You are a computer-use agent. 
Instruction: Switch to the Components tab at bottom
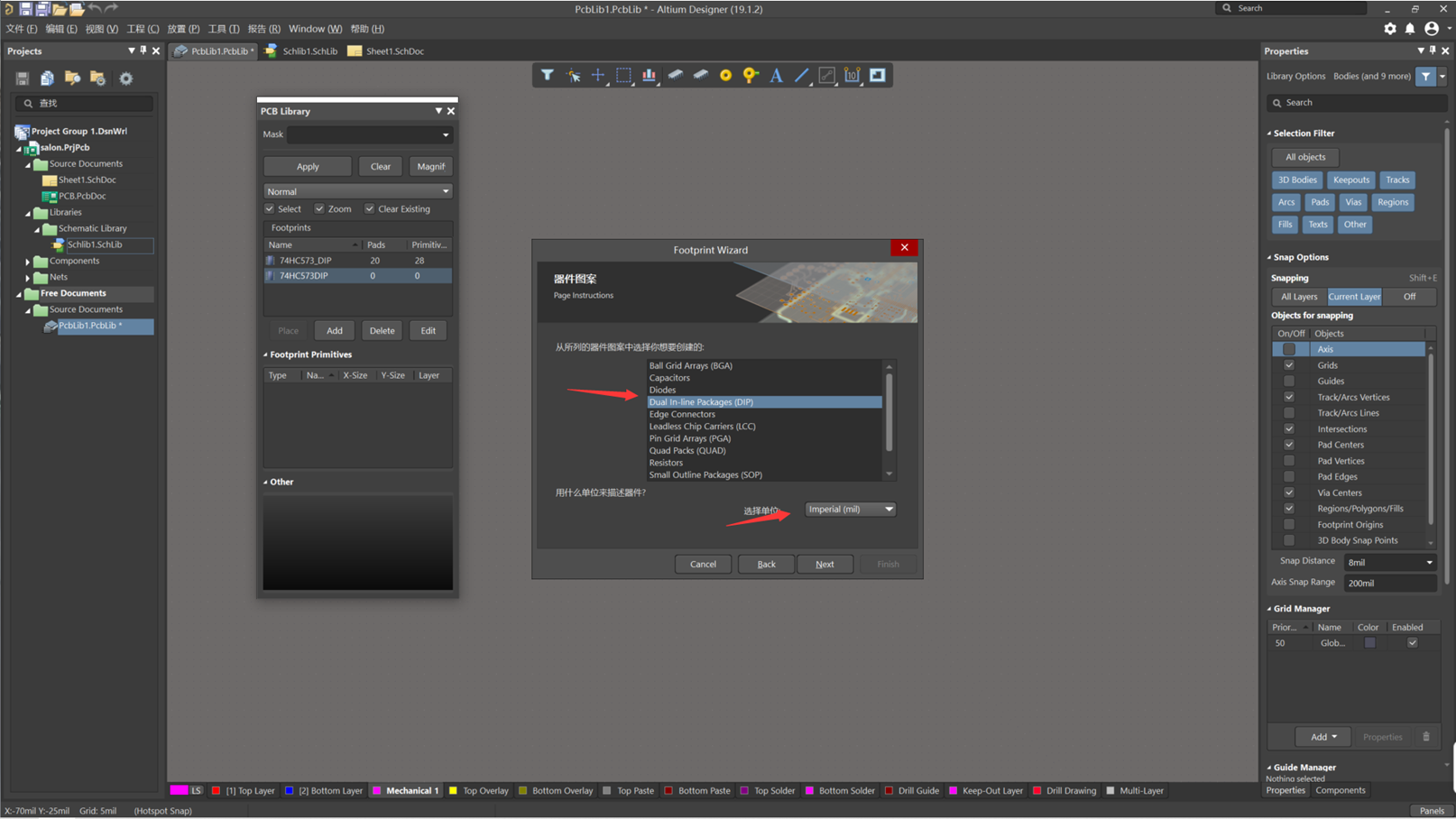[1341, 790]
